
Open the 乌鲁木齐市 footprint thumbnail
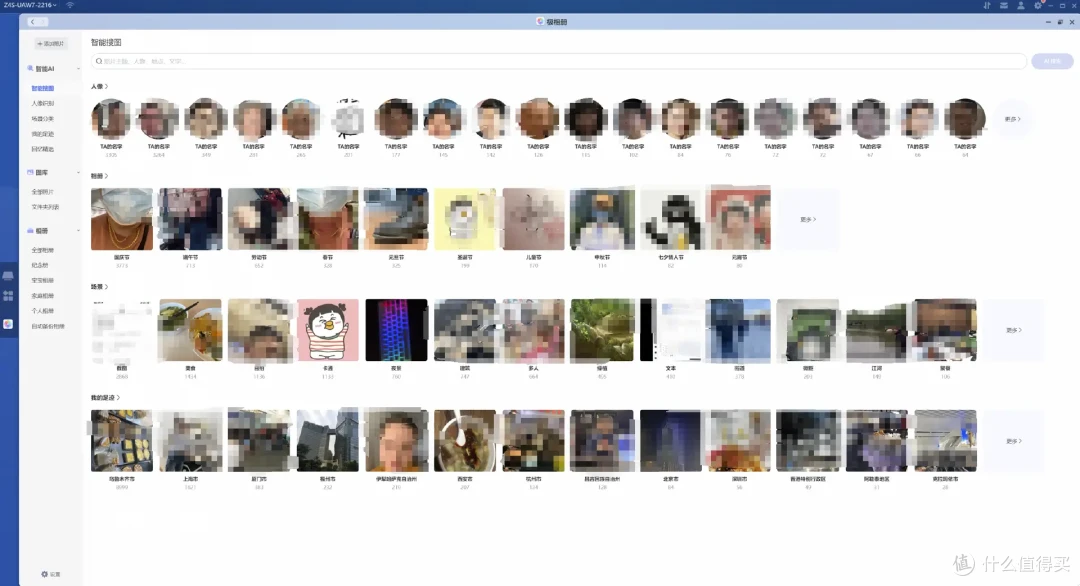tap(122, 441)
